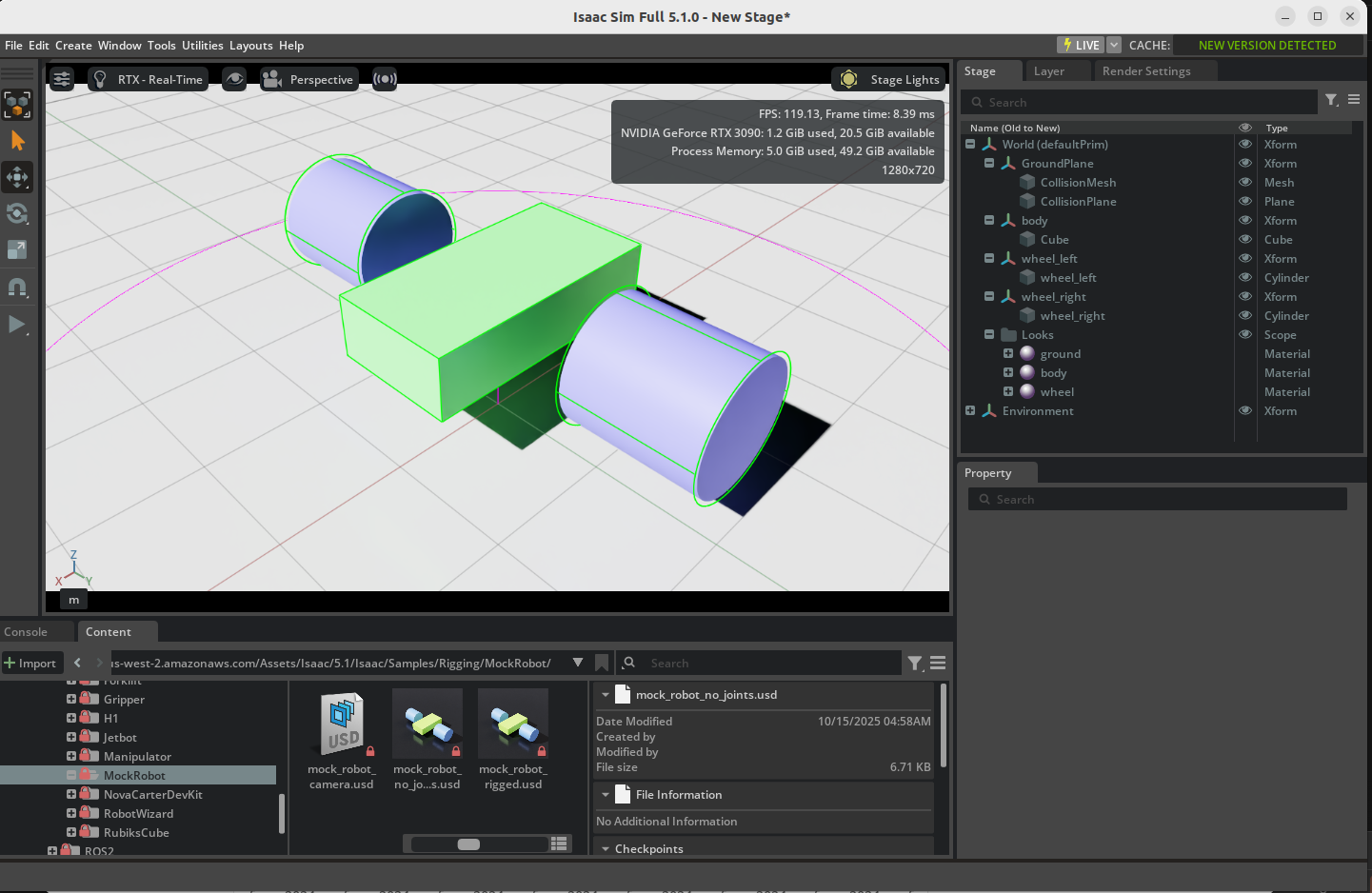Hide the GroundPlane in the Stage tree
This screenshot has width=1372, height=893.
tap(1244, 163)
